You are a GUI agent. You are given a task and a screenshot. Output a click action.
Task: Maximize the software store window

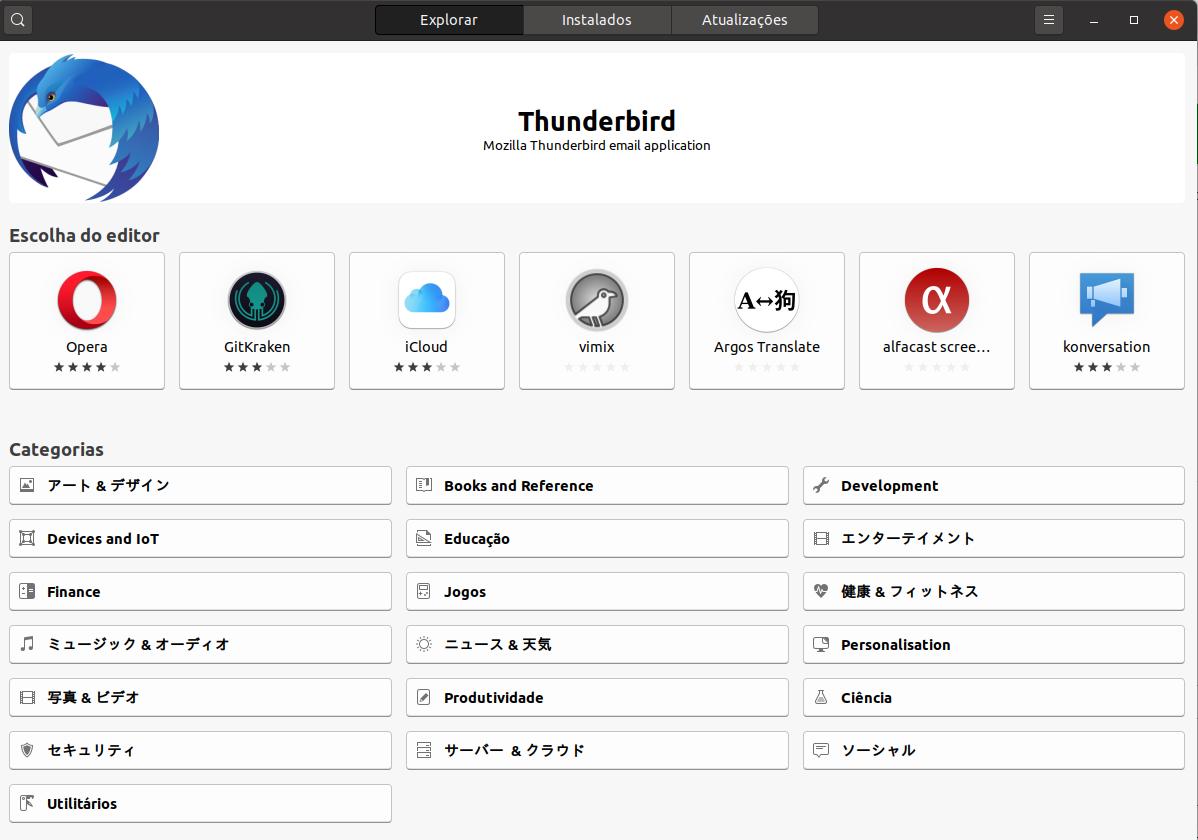point(1134,20)
